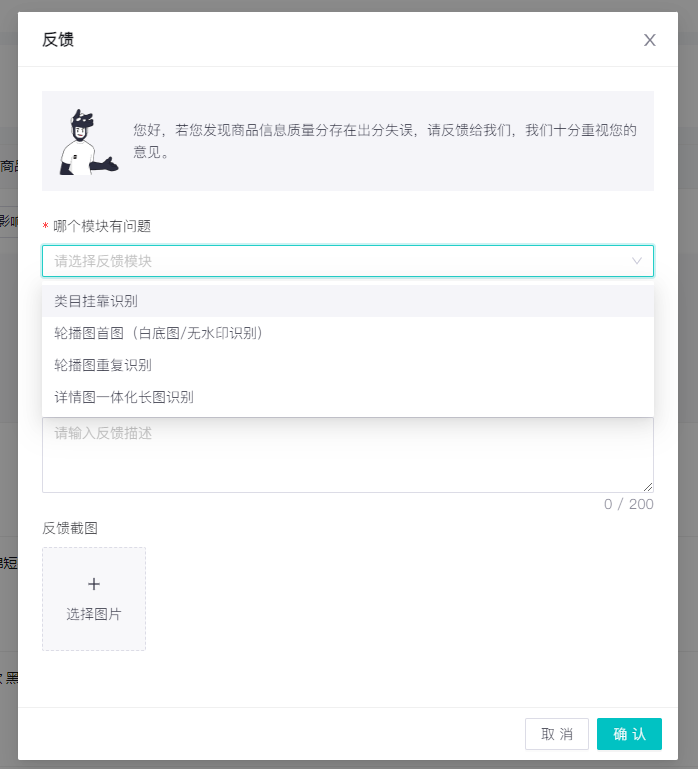Close the 反馈 dialog with the X icon

pyautogui.click(x=649, y=40)
